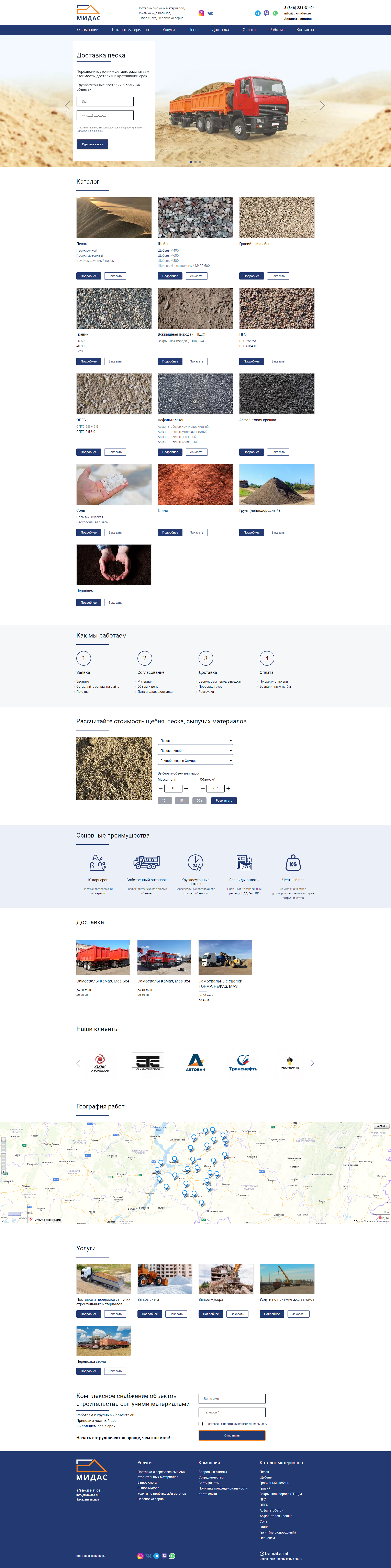This screenshot has width=391, height=1568.
Task: Increase mass with plus icon
Action: (x=186, y=788)
